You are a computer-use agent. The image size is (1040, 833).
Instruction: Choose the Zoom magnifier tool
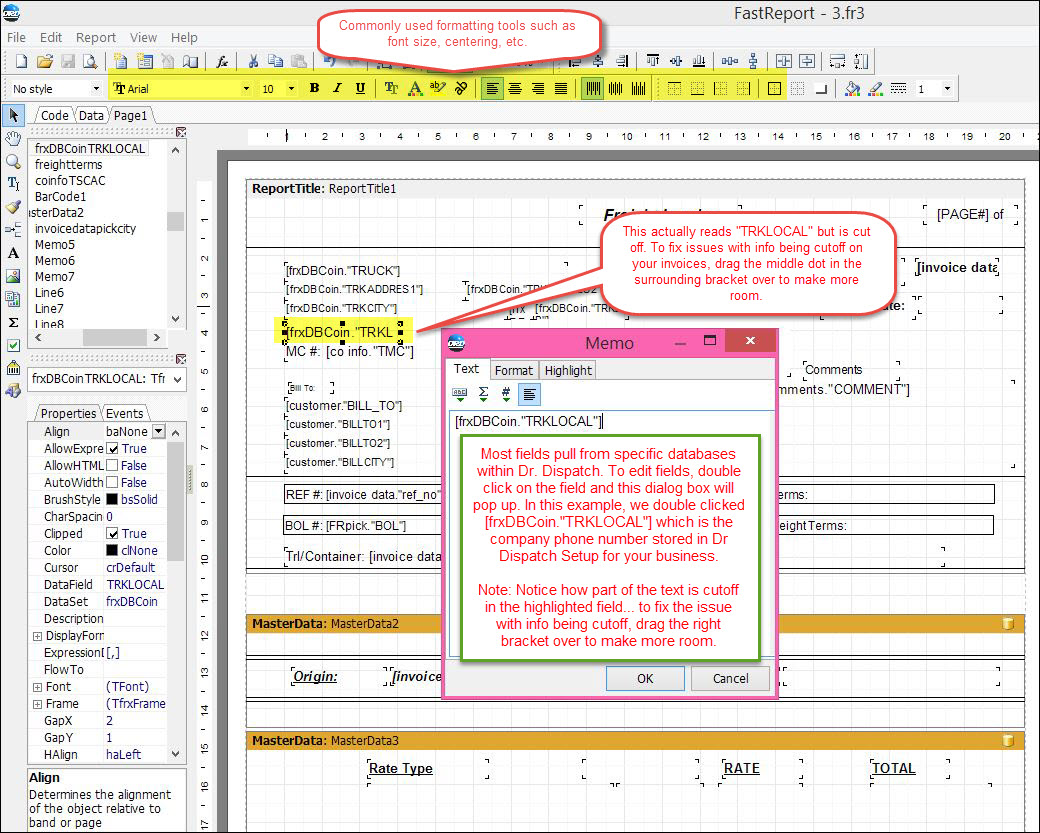coord(13,161)
